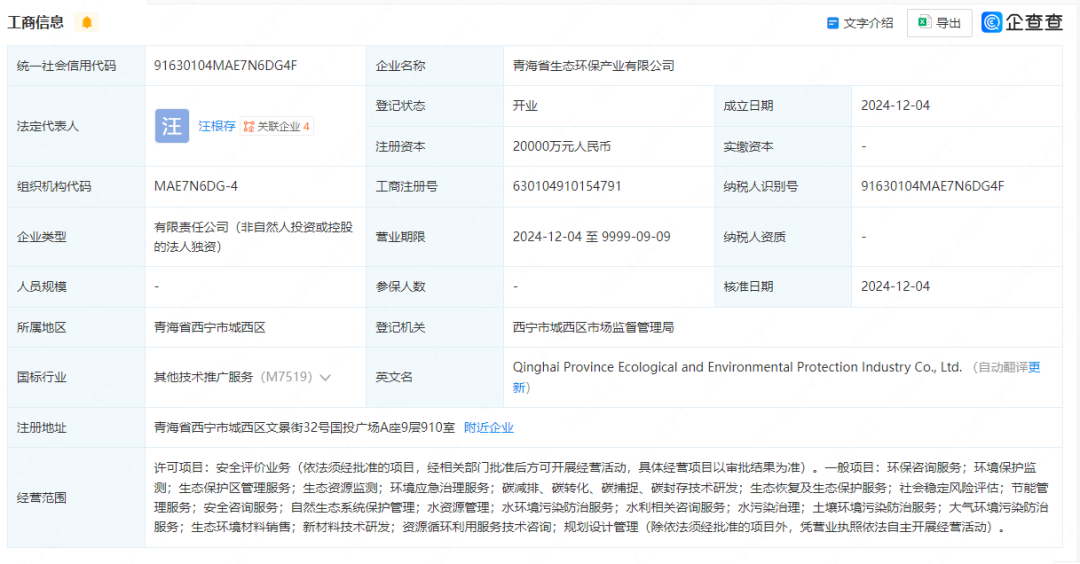The height and width of the screenshot is (564, 1080).
Task: Select company name 青海省生态环保产业有限公司
Action: tap(593, 65)
